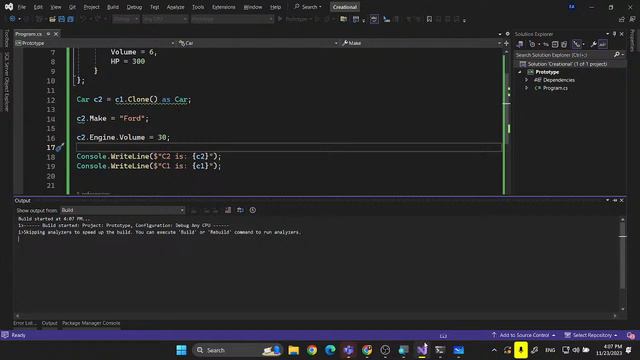The image size is (640, 360).
Task: Expand the Dependencies node
Action: [x=527, y=80]
